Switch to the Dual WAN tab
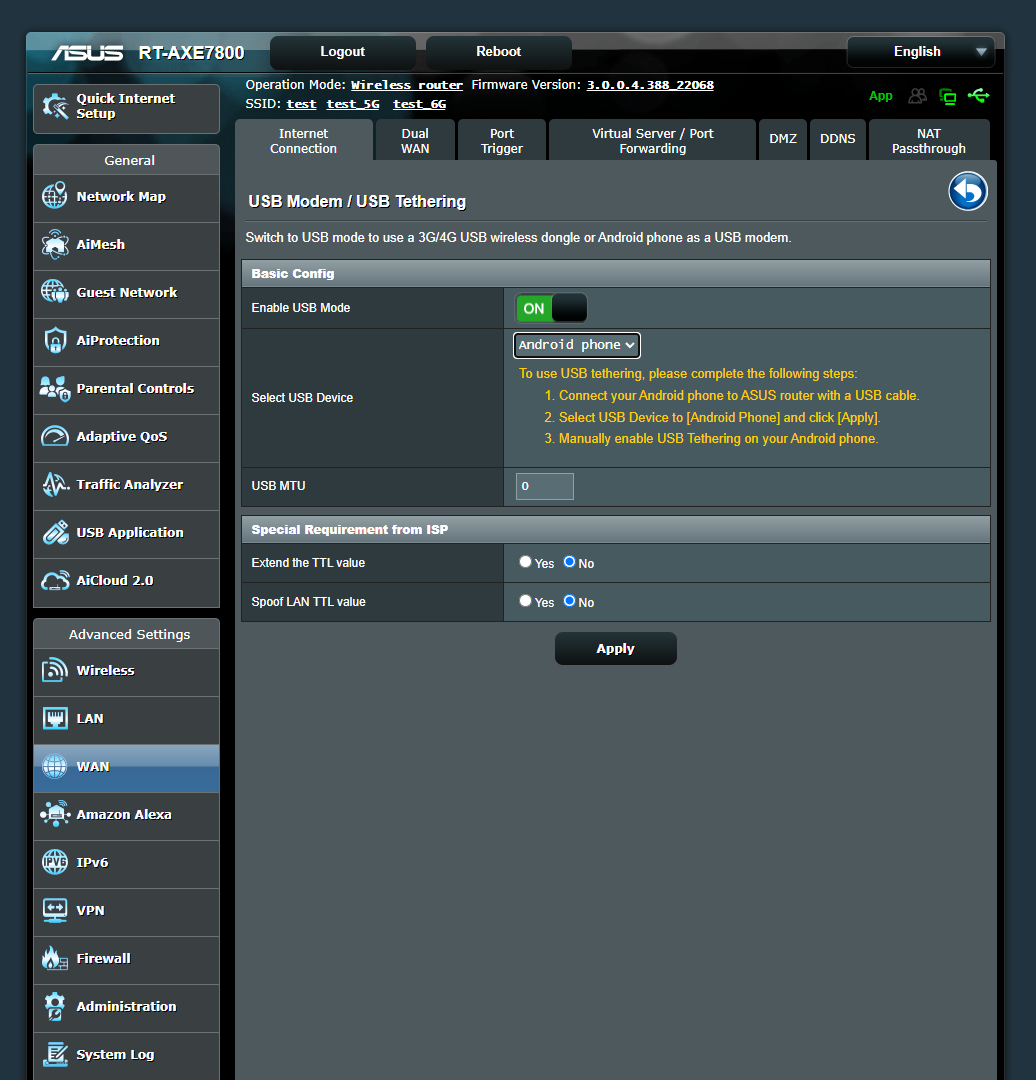The image size is (1036, 1080). click(x=415, y=141)
